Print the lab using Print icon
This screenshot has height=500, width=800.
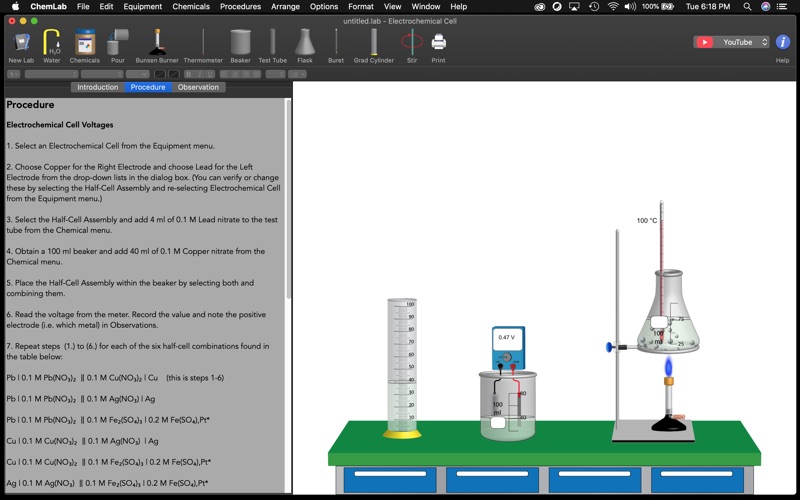coord(438,46)
